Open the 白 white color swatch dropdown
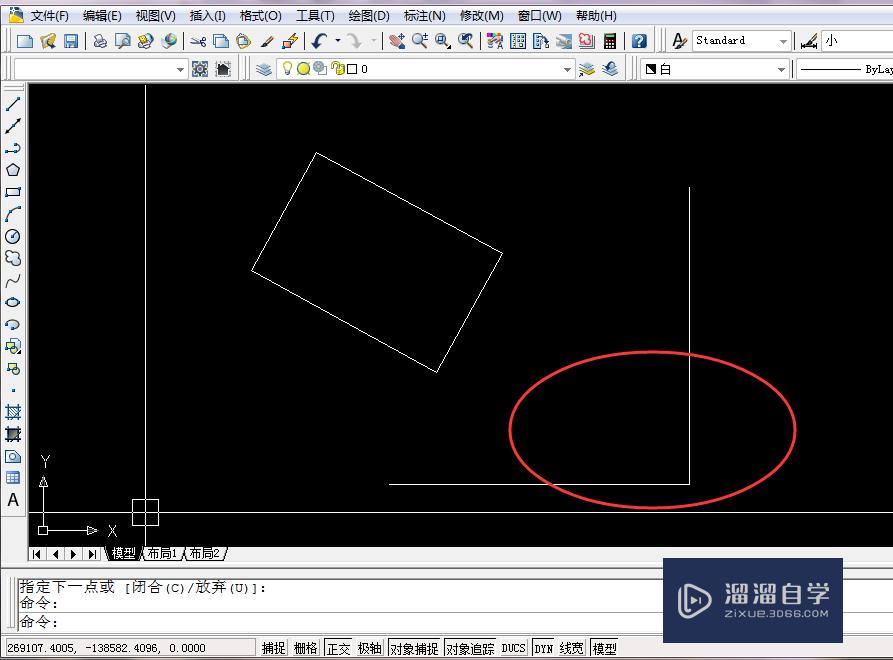This screenshot has height=660, width=893. tap(783, 68)
